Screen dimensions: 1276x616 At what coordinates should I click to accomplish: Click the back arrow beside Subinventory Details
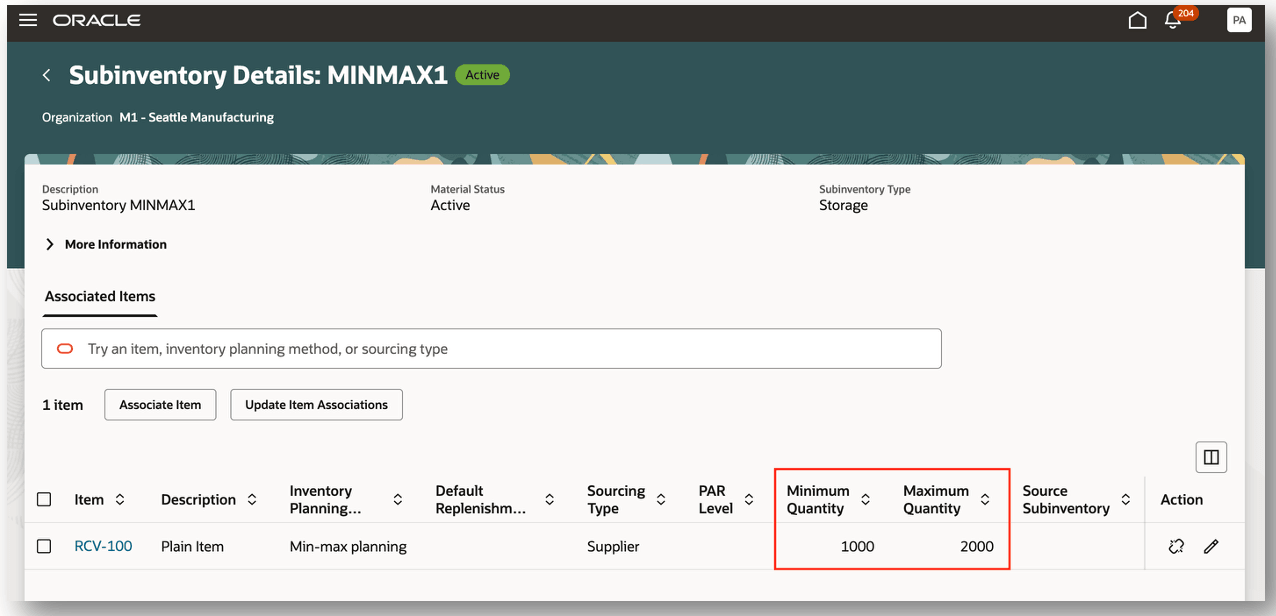tap(46, 74)
